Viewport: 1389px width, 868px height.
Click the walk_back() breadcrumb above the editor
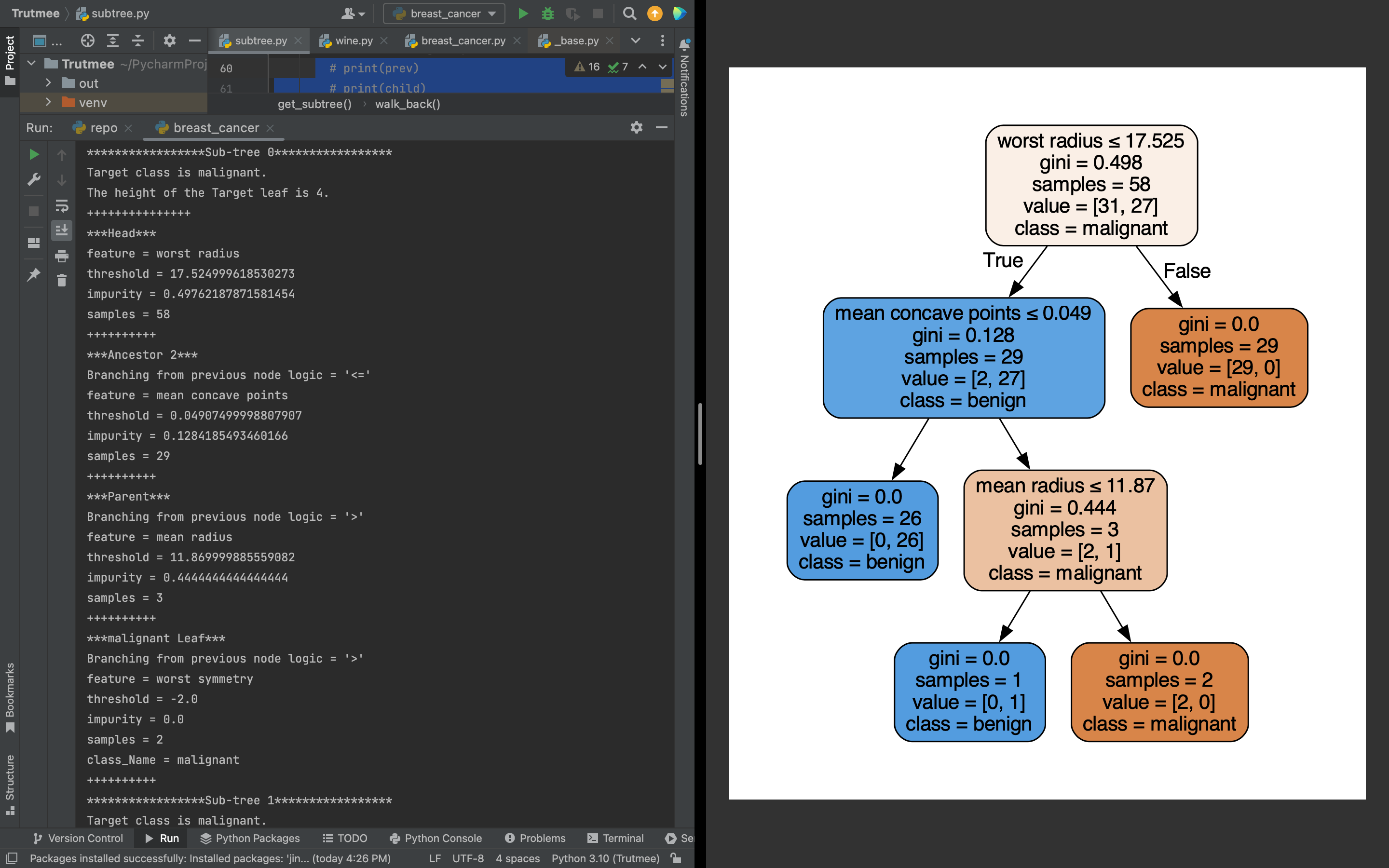point(408,104)
